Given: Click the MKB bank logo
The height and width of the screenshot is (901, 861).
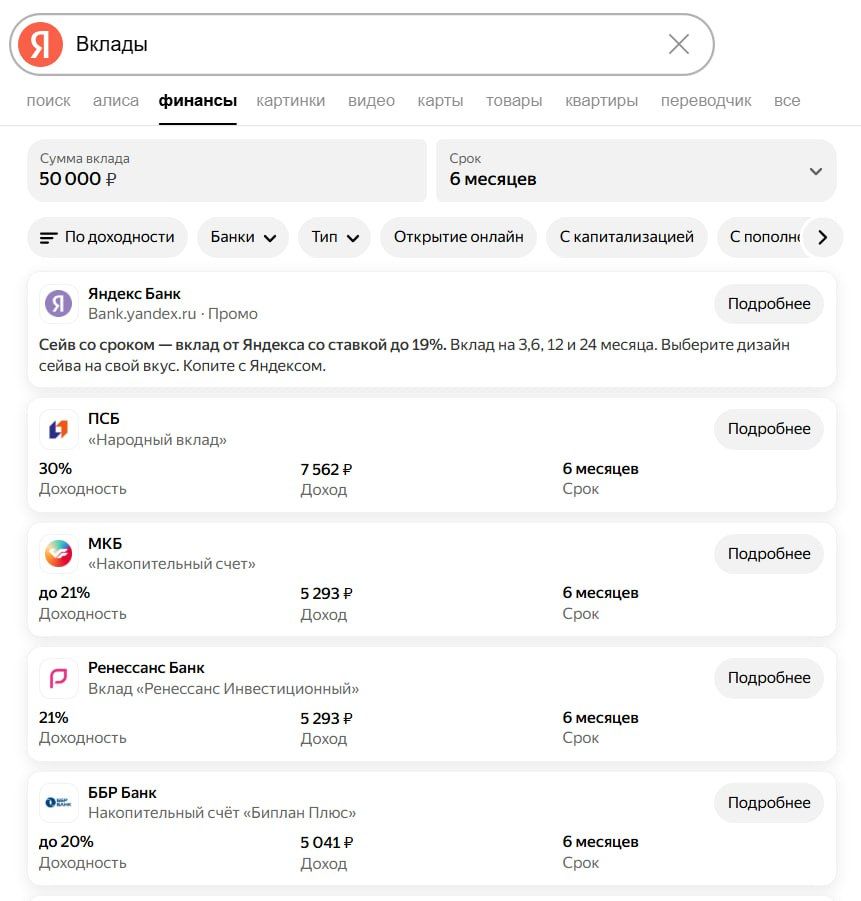Looking at the screenshot, I should point(59,553).
